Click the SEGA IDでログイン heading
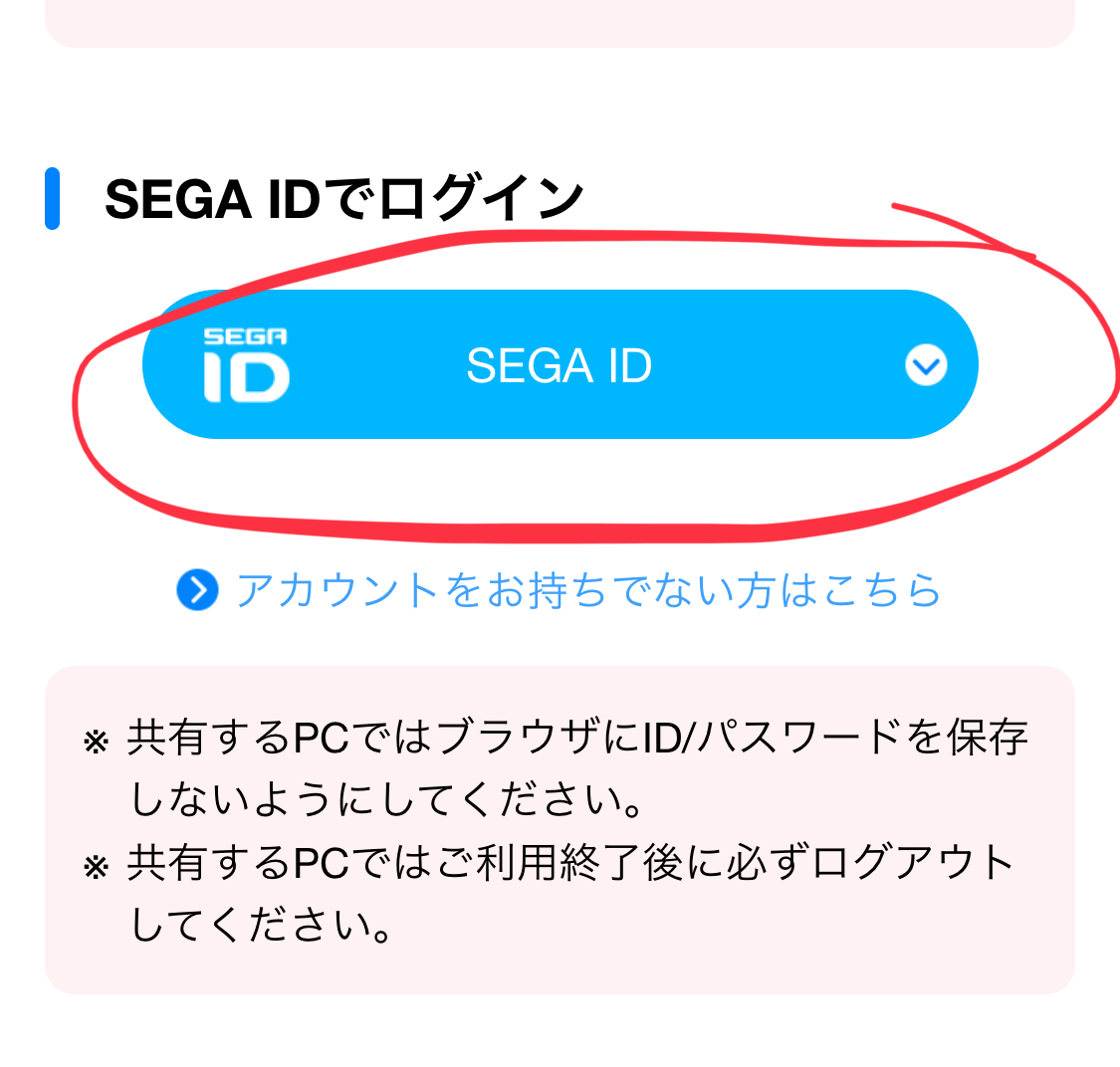This screenshot has height=1067, width=1120. (343, 199)
